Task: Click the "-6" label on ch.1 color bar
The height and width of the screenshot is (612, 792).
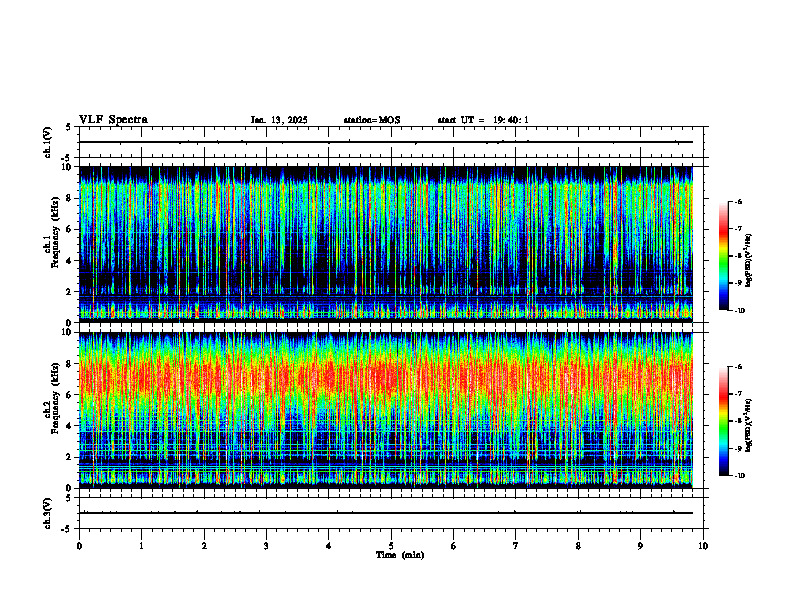Action: (x=738, y=201)
